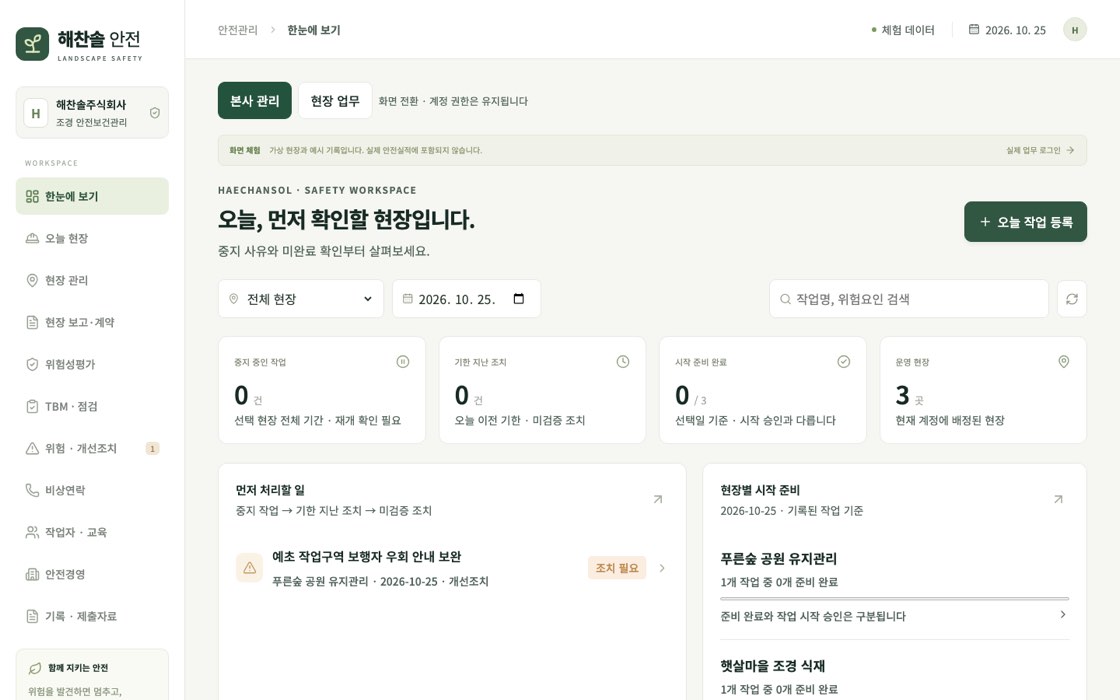Viewport: 1120px width, 700px height.
Task: Click the pin icon beside 현장 관리
Action: (x=32, y=280)
